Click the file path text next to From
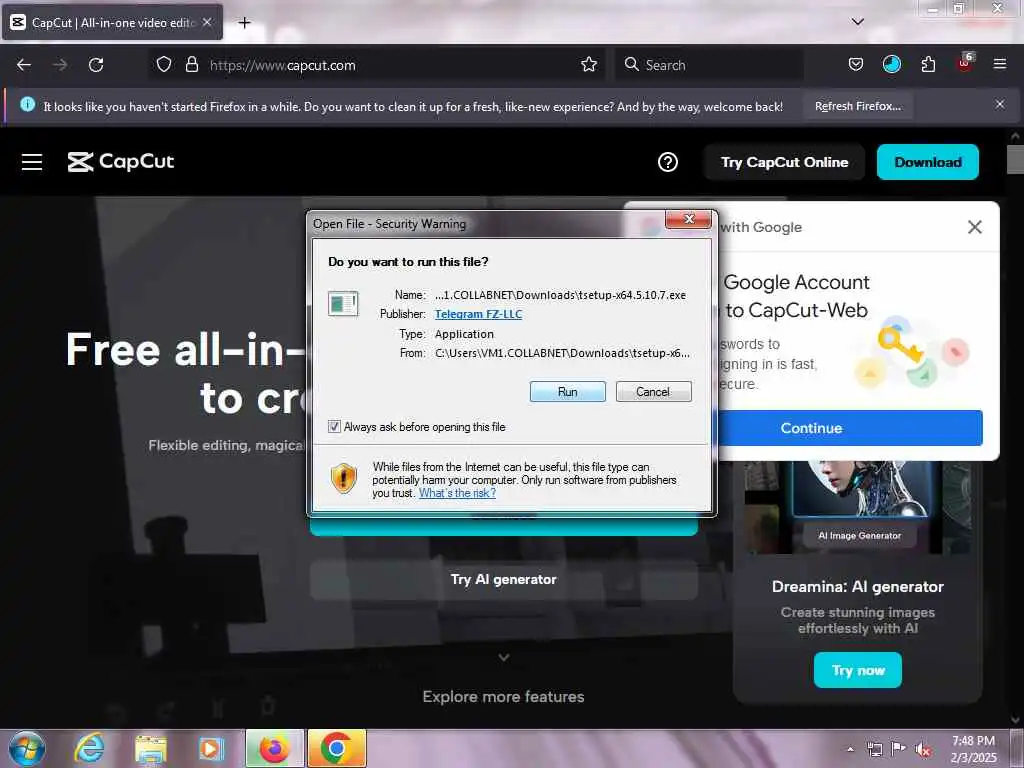1024x768 pixels. pyautogui.click(x=562, y=353)
